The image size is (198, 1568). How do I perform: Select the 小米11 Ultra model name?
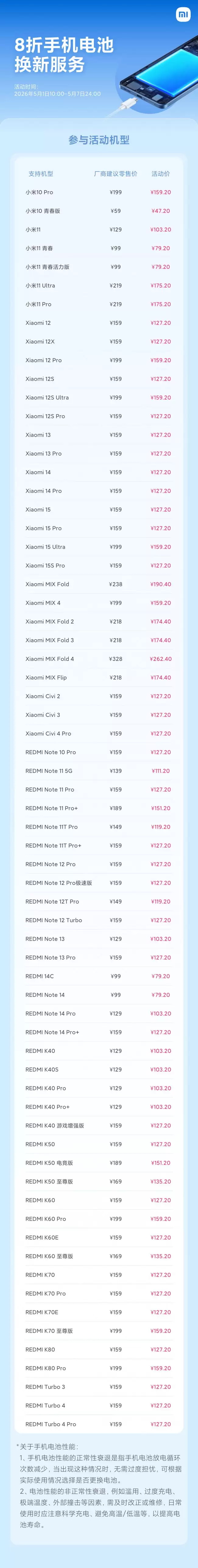[x=40, y=286]
